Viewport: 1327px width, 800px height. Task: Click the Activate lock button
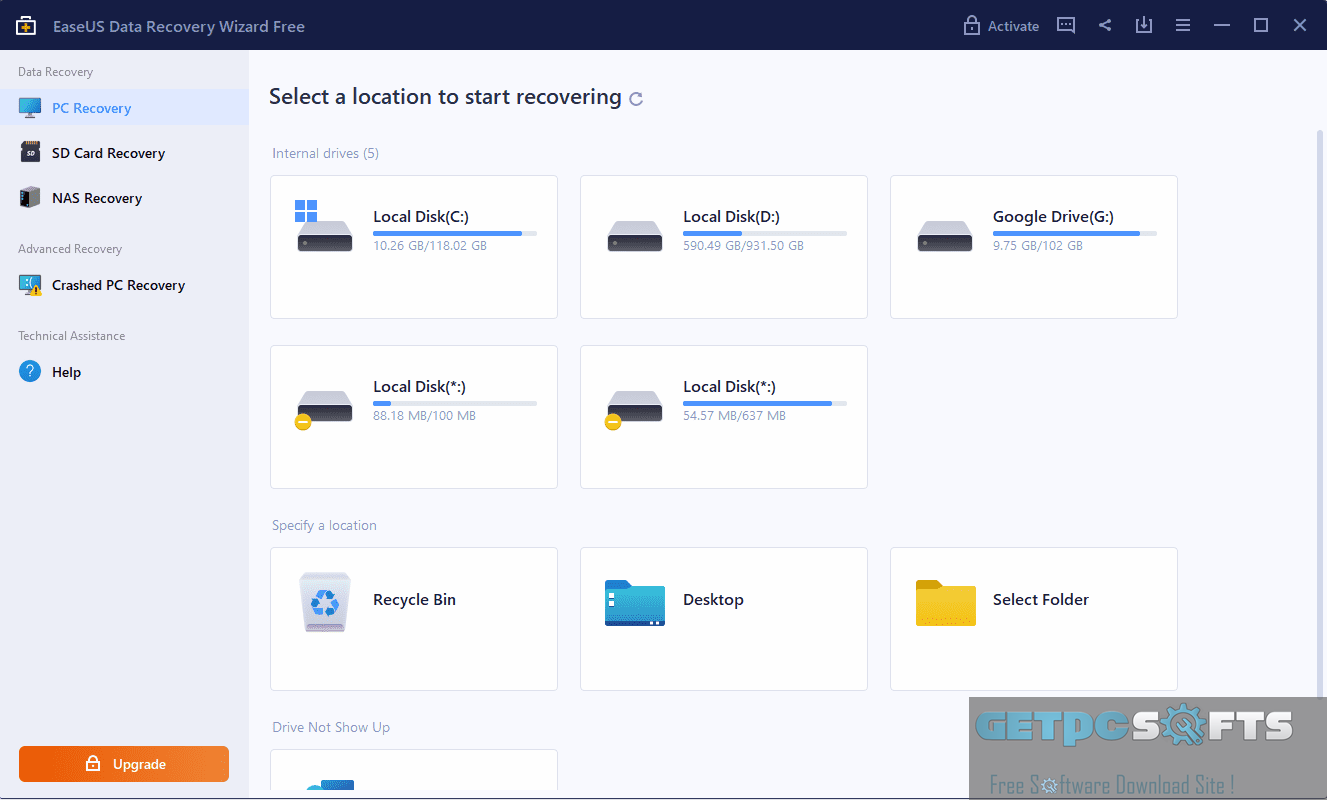[1001, 26]
